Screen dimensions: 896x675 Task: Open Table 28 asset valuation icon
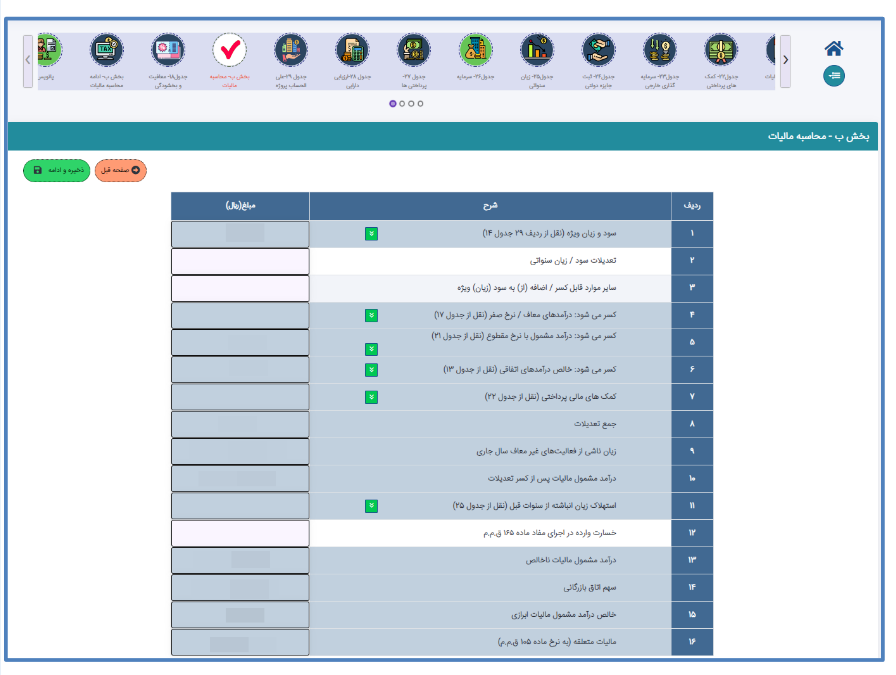352,50
